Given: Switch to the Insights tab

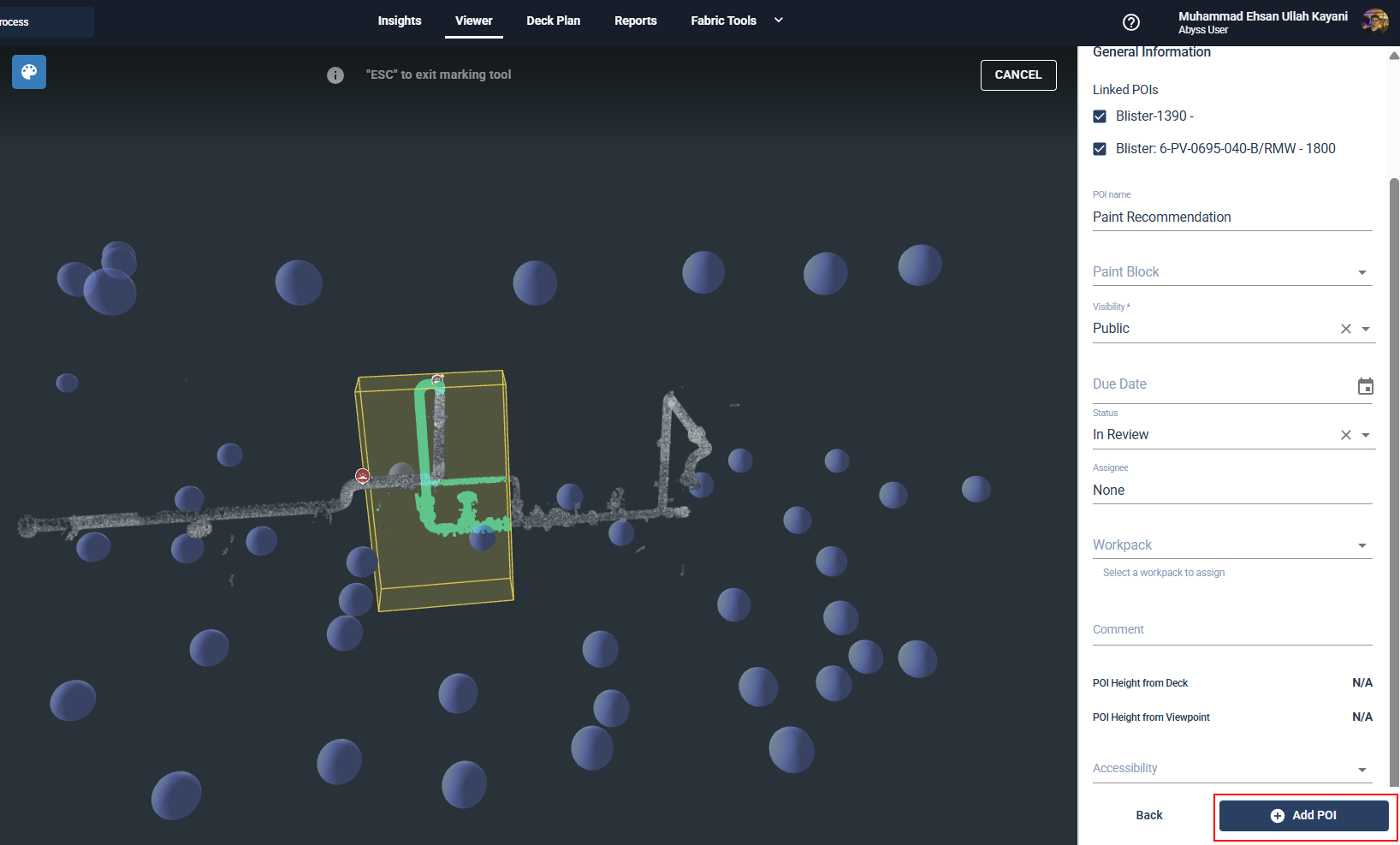Looking at the screenshot, I should pyautogui.click(x=400, y=21).
